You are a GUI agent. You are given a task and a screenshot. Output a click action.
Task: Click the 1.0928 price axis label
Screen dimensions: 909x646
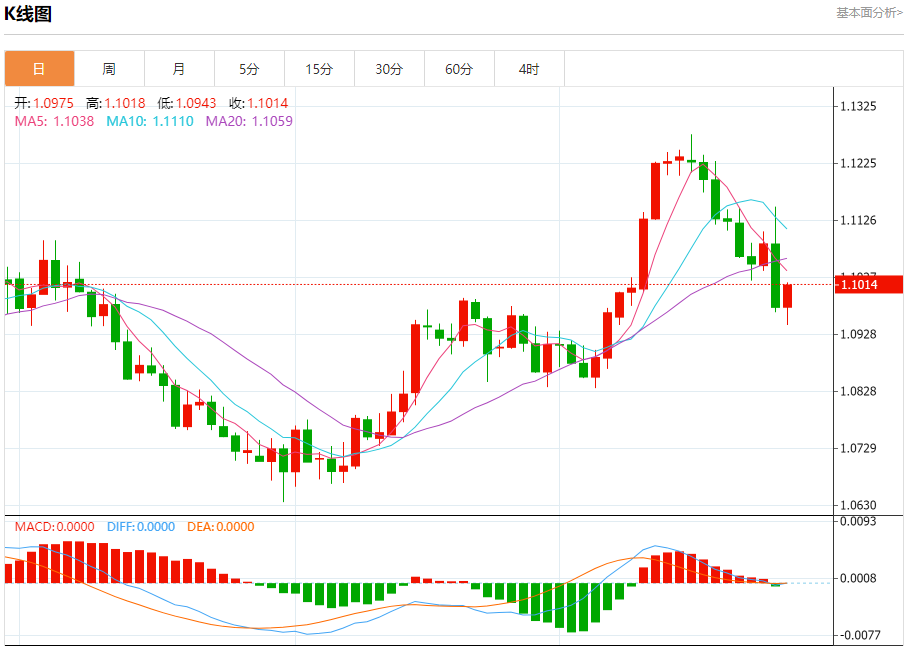(859, 335)
